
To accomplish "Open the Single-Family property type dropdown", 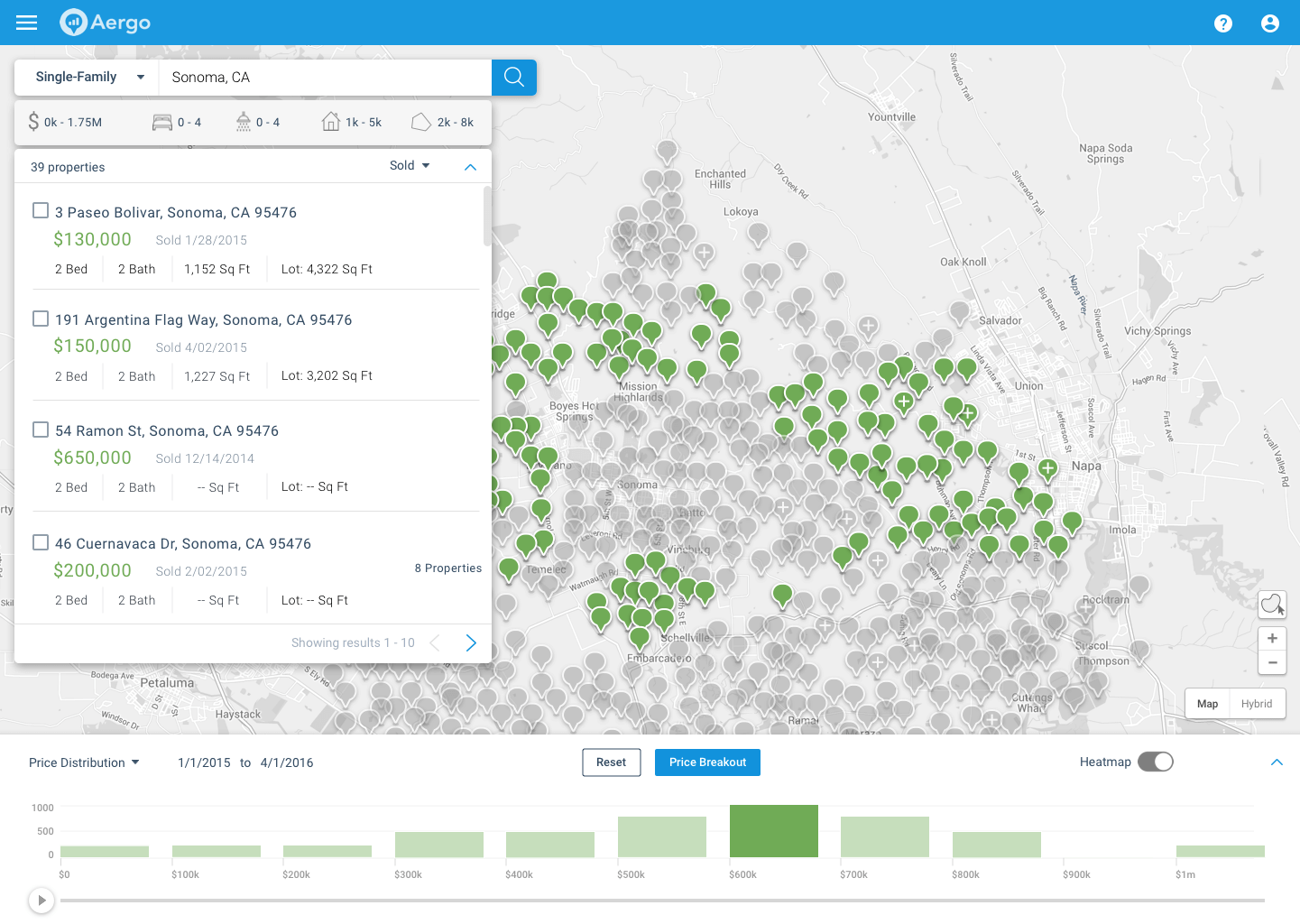I will tap(86, 78).
